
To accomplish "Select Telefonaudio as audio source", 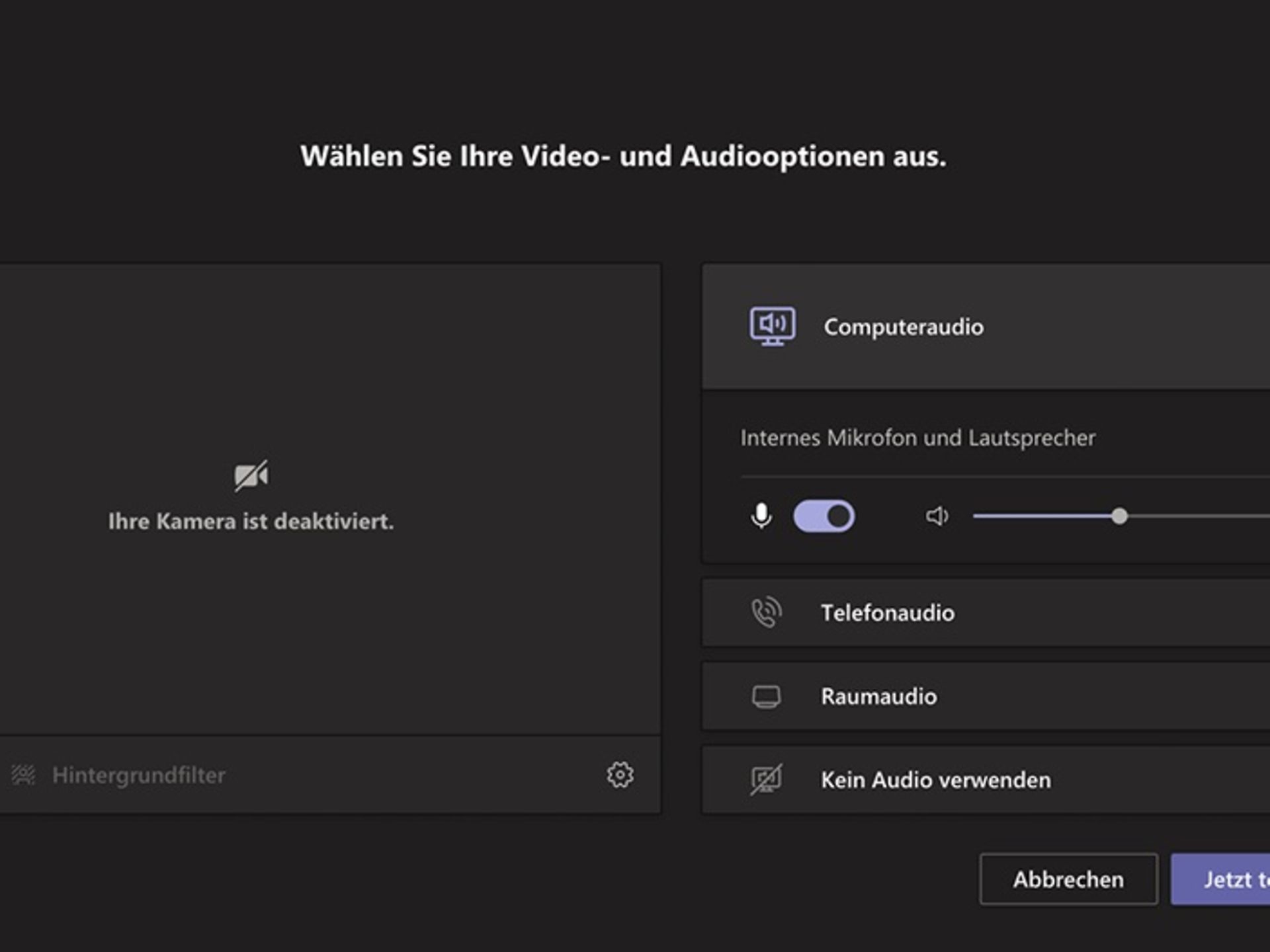I will [888, 614].
